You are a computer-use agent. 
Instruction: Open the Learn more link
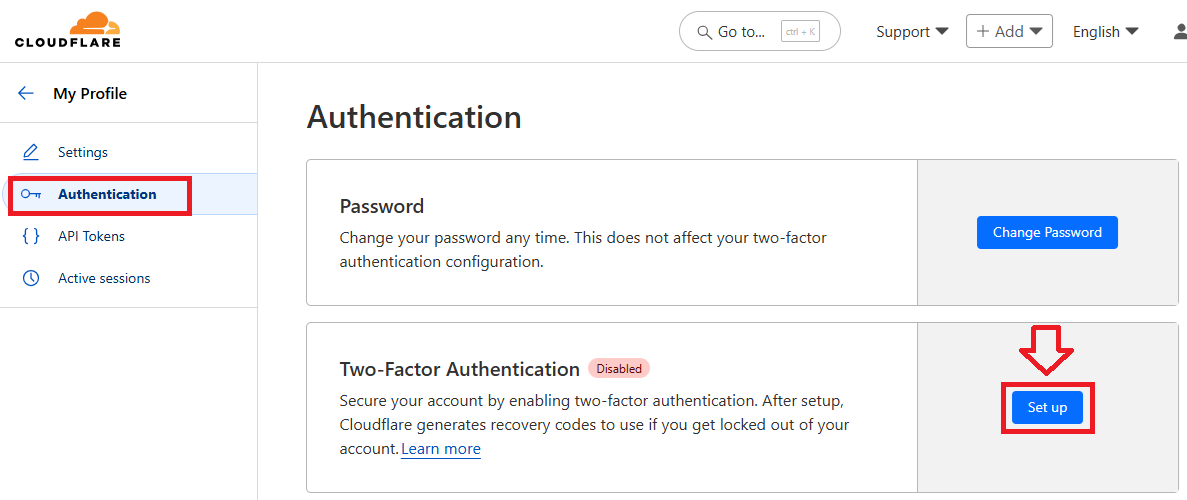[441, 449]
